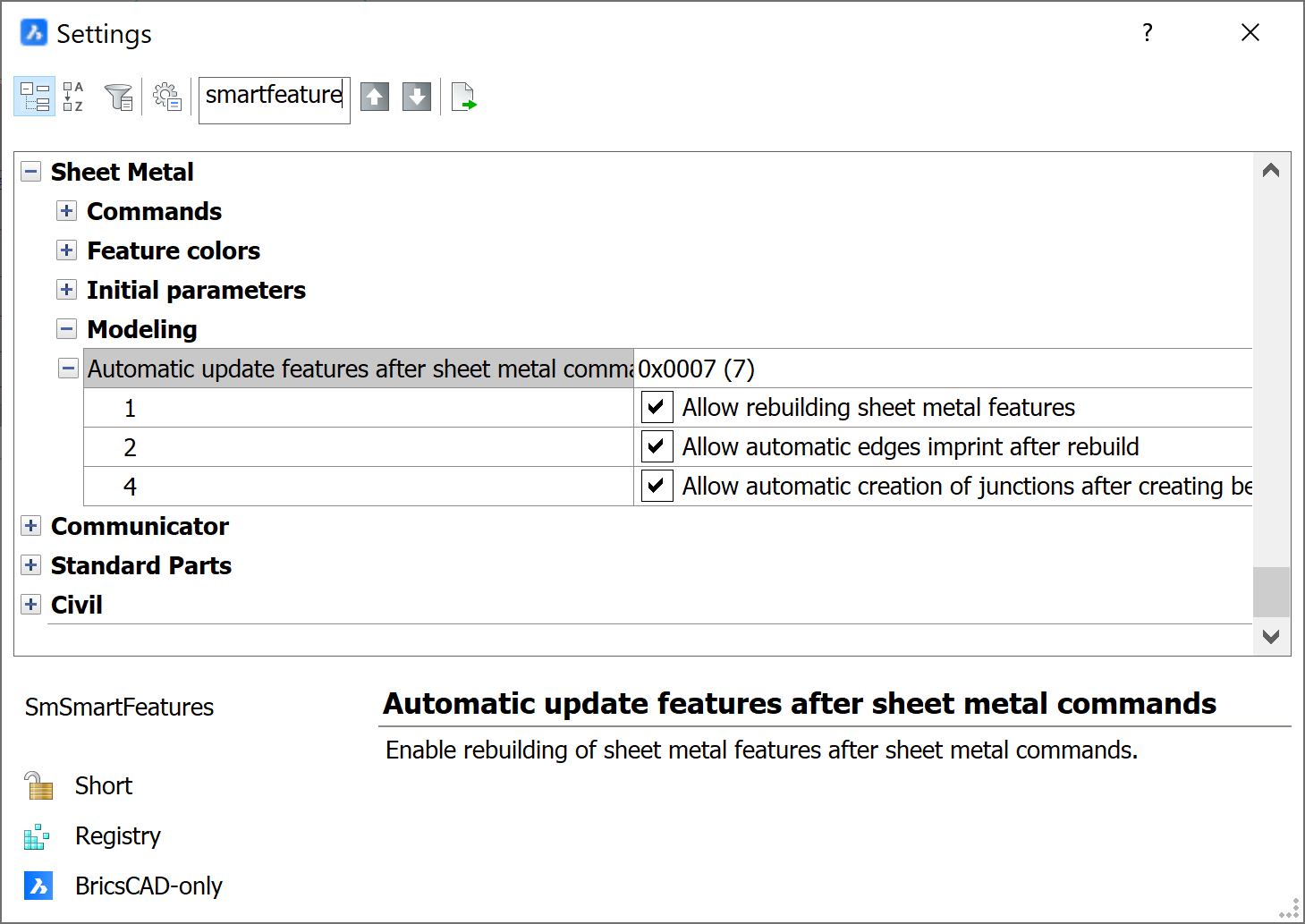Expand the Commands tree node
Image resolution: width=1305 pixels, height=924 pixels.
[66, 211]
